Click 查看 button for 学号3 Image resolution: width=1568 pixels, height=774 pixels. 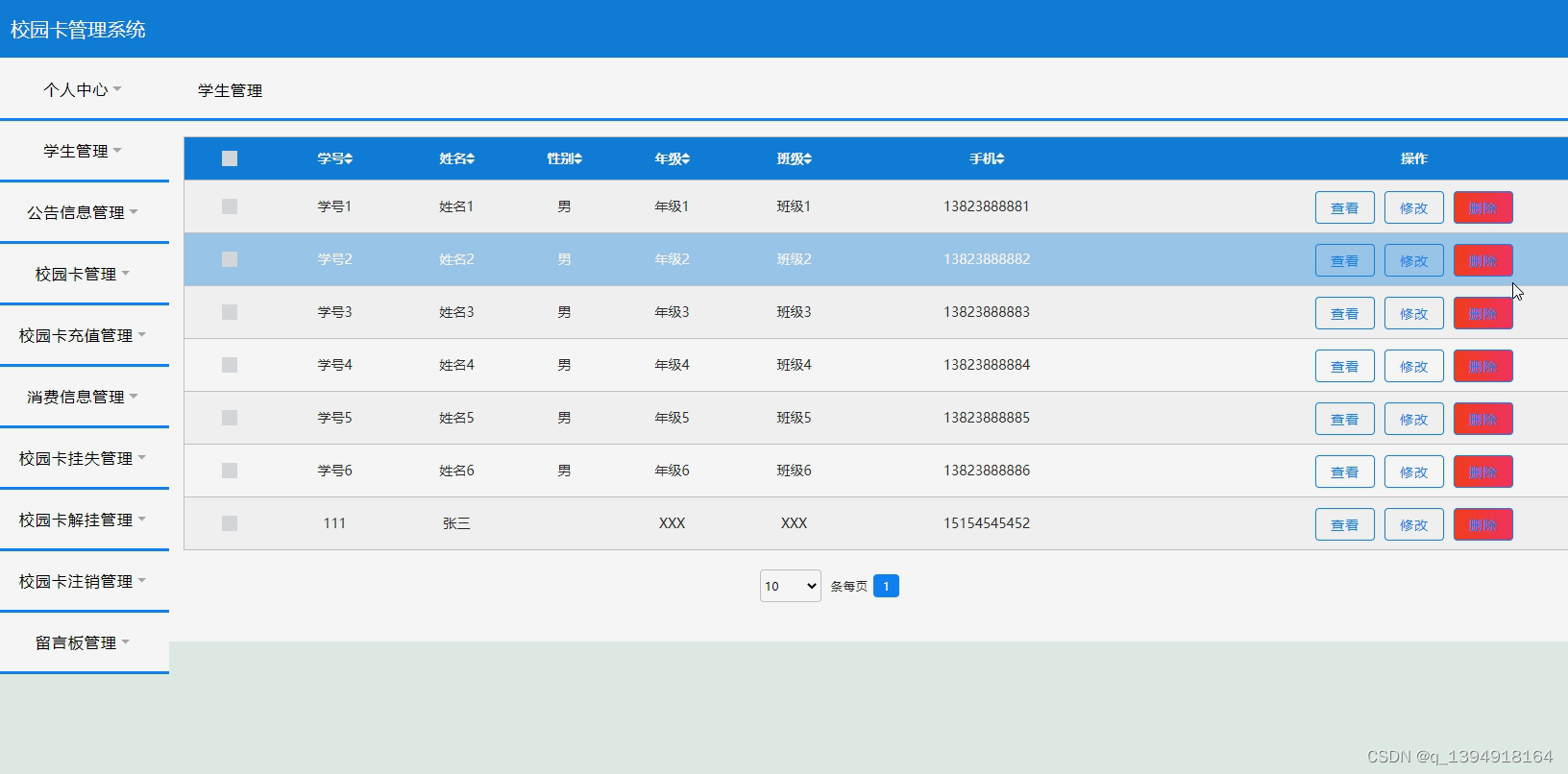click(1345, 313)
